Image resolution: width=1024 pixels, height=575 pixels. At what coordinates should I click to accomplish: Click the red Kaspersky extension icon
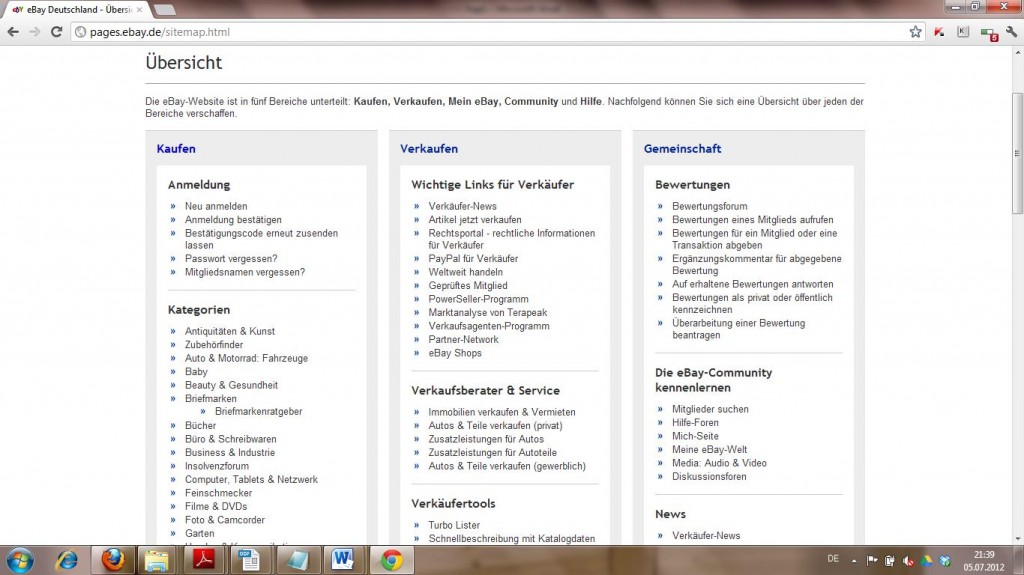click(939, 31)
